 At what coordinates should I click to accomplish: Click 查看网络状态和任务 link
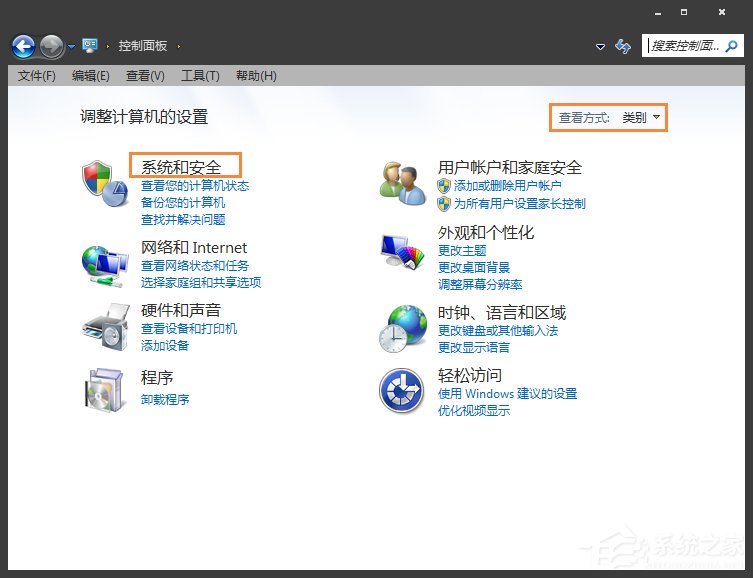[195, 265]
